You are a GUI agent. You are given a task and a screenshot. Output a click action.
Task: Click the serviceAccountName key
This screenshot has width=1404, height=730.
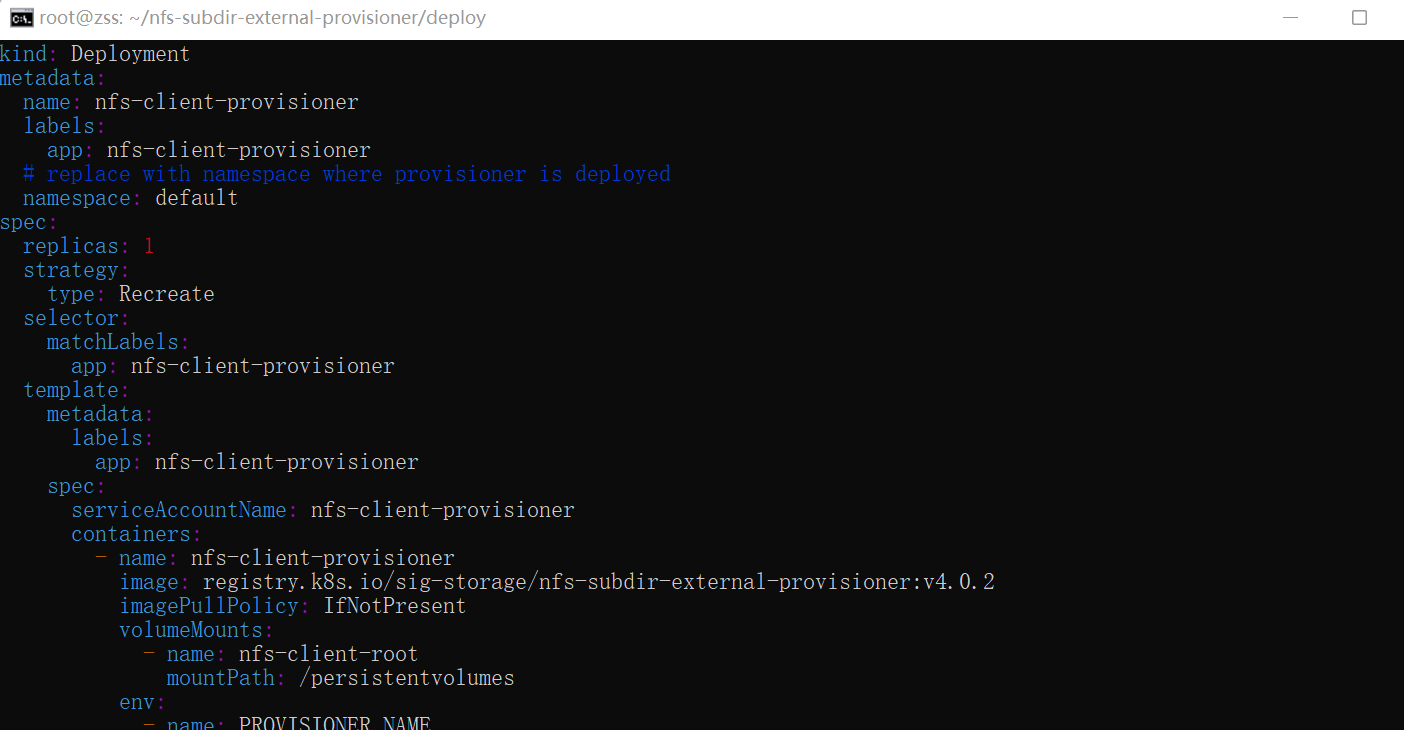pyautogui.click(x=178, y=510)
